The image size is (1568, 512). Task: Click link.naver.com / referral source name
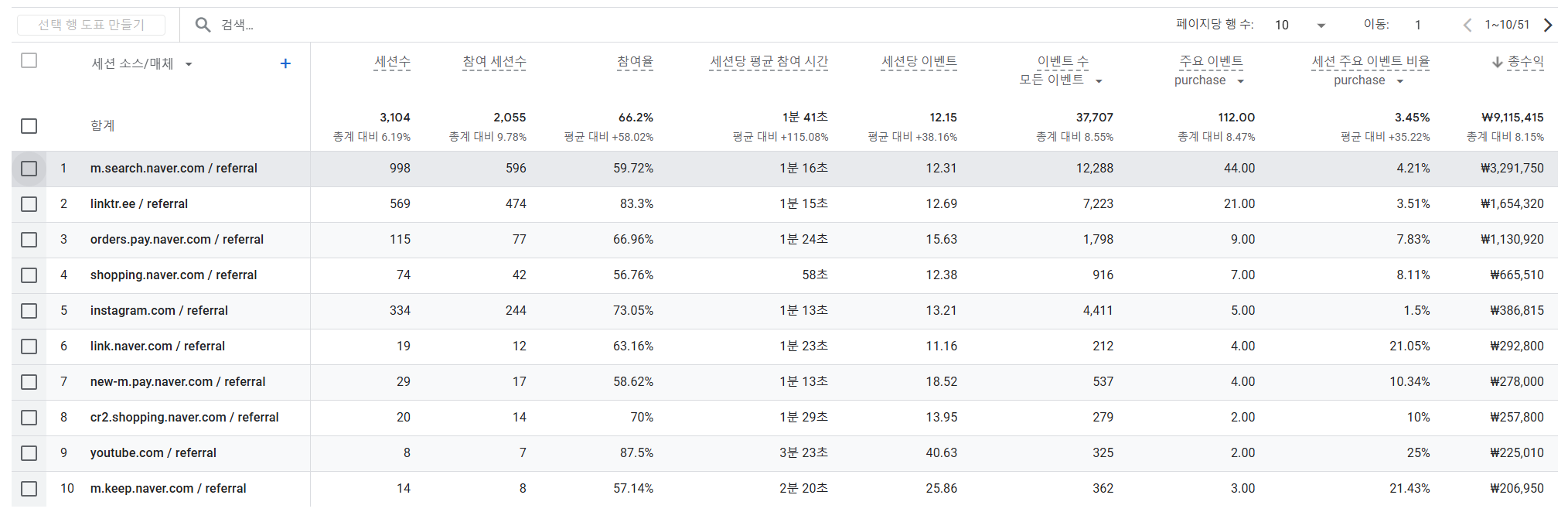(x=158, y=346)
